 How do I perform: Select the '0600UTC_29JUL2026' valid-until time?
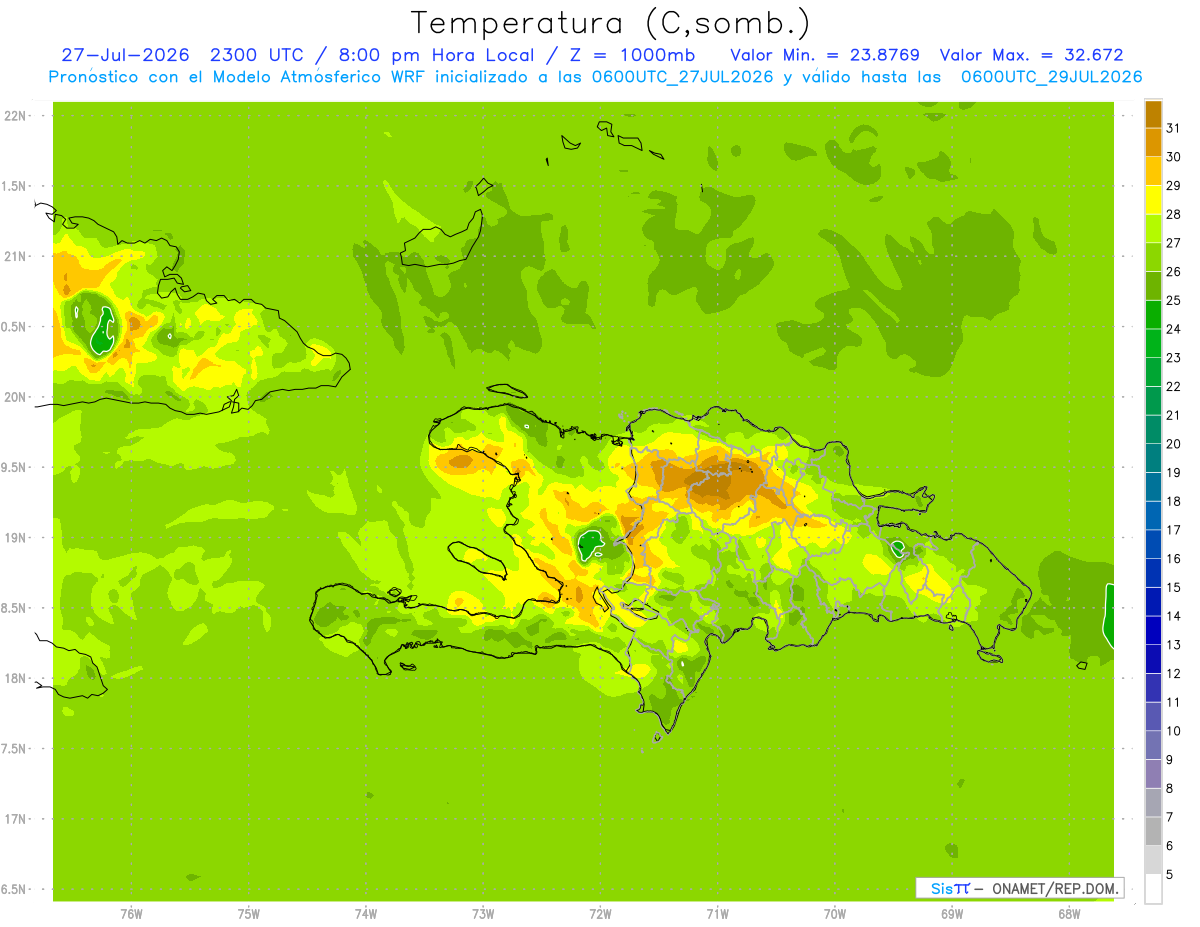coord(1051,77)
